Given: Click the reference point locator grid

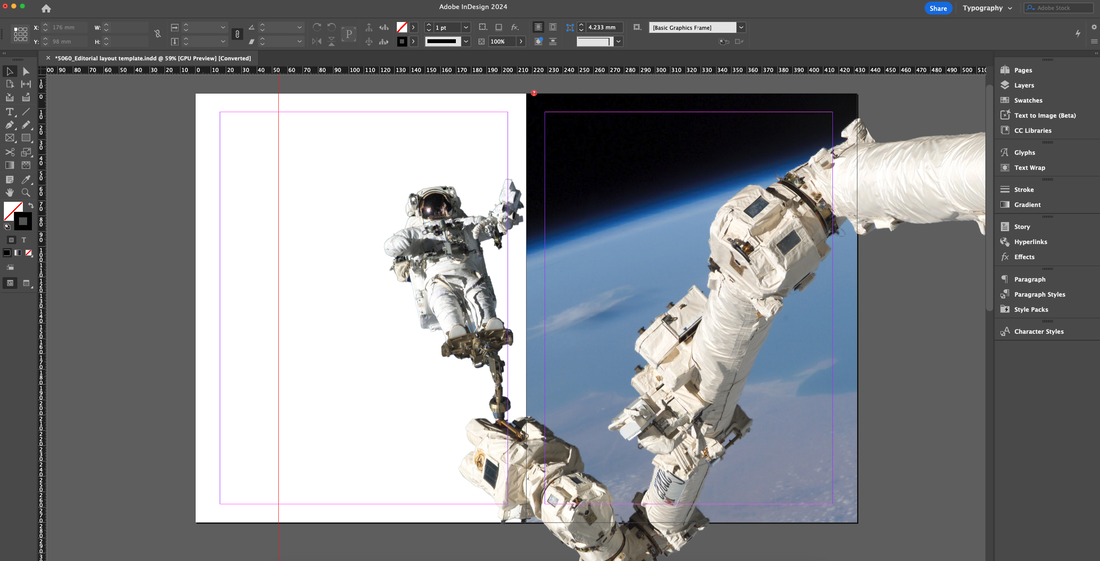Looking at the screenshot, I should coord(20,34).
